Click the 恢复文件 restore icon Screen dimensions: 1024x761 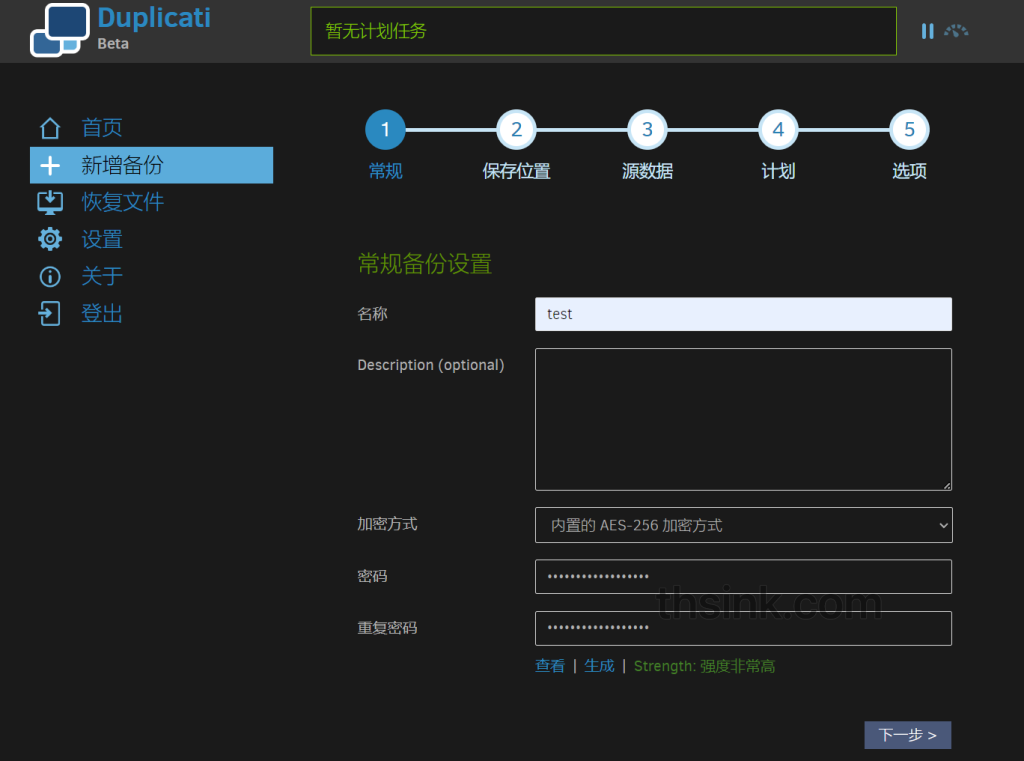50,202
